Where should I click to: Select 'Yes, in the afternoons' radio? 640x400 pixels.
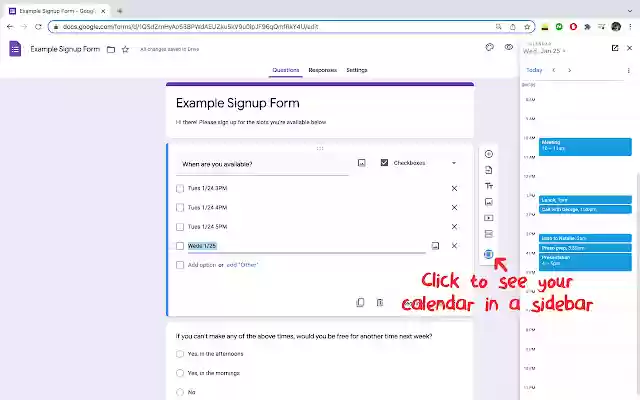tap(180, 354)
